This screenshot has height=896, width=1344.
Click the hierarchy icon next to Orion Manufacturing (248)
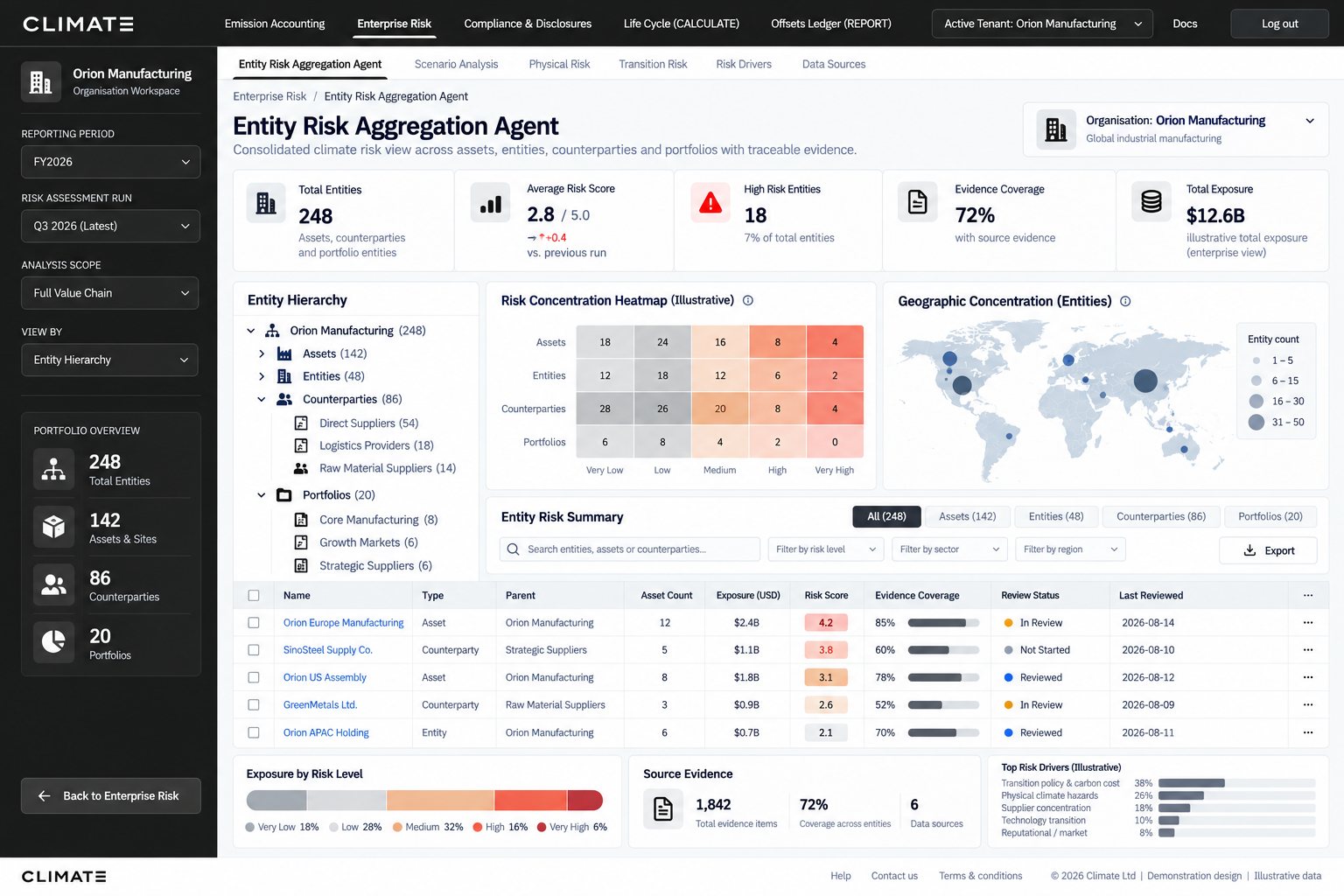pos(272,331)
